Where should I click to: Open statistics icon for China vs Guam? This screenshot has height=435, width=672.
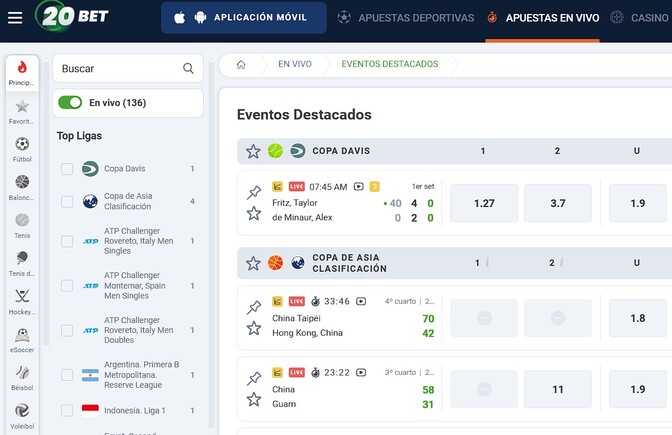click(277, 372)
